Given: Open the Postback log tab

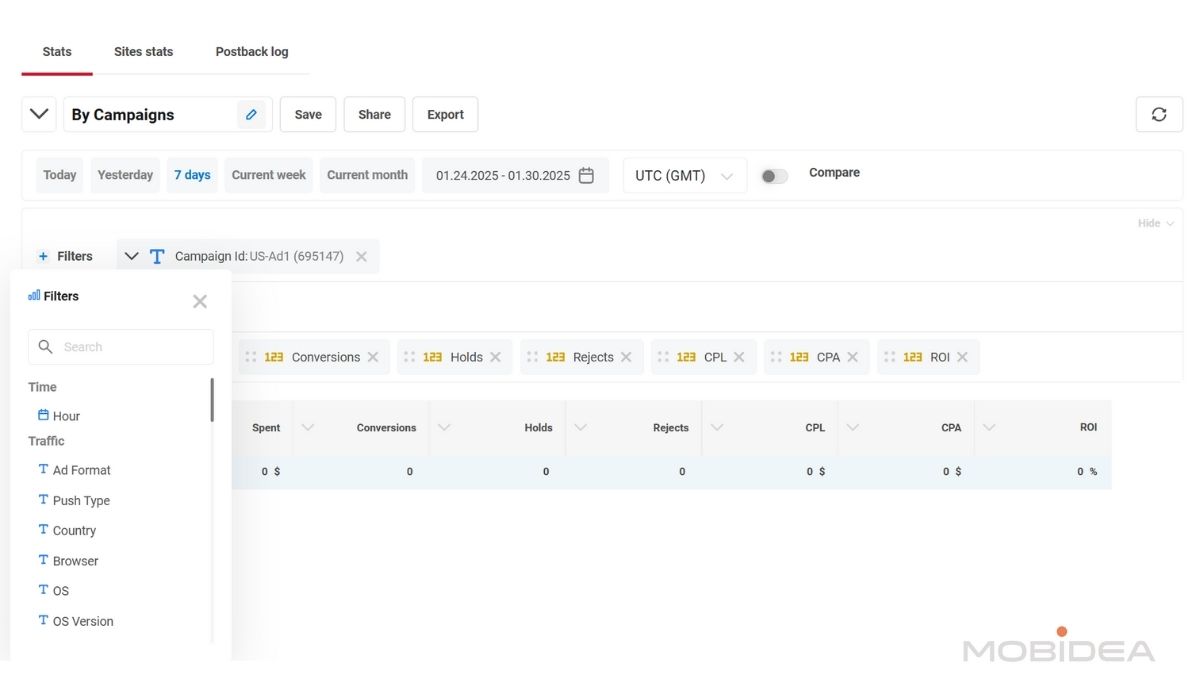Looking at the screenshot, I should coord(252,52).
